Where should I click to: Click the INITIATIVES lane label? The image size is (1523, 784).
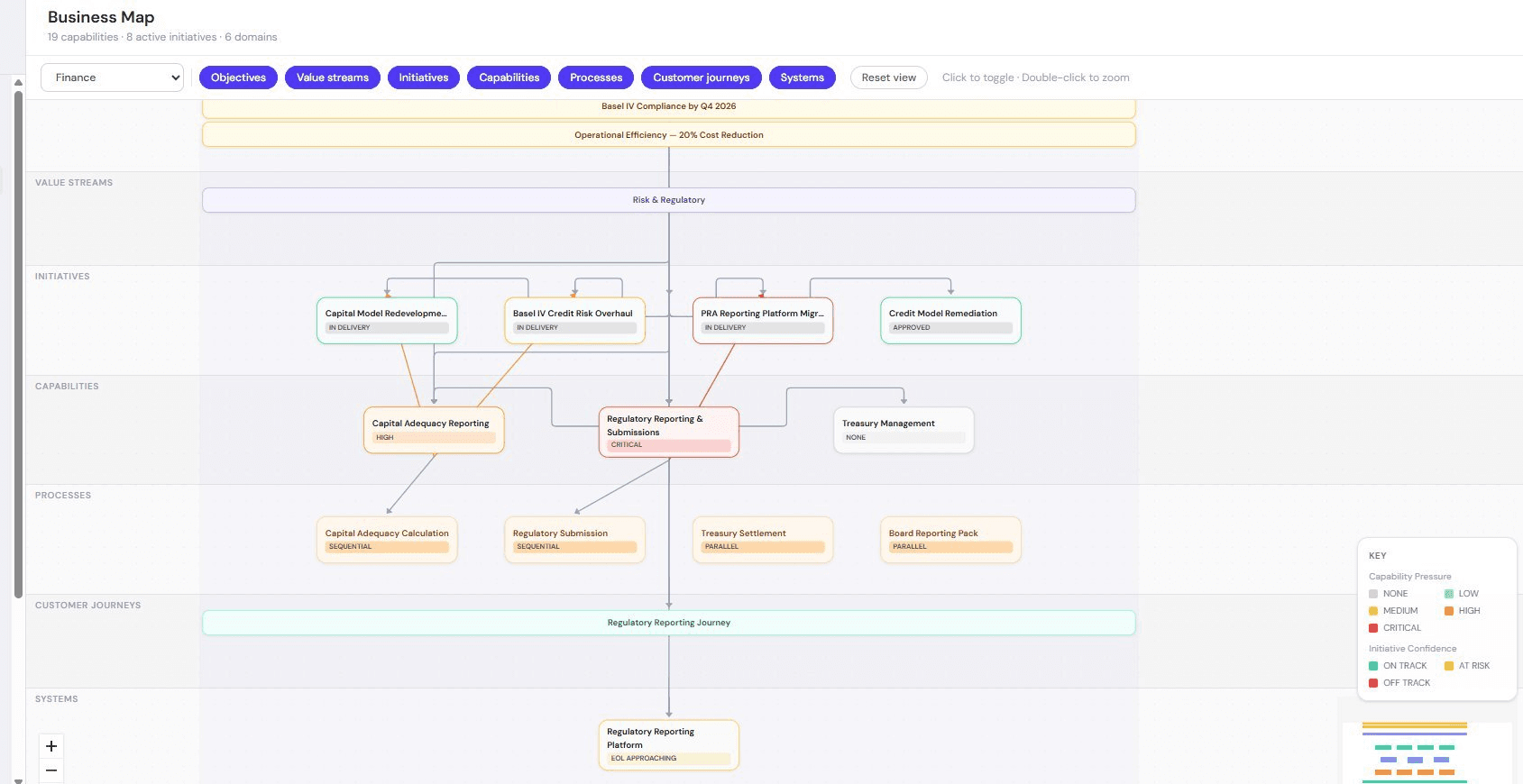point(62,277)
